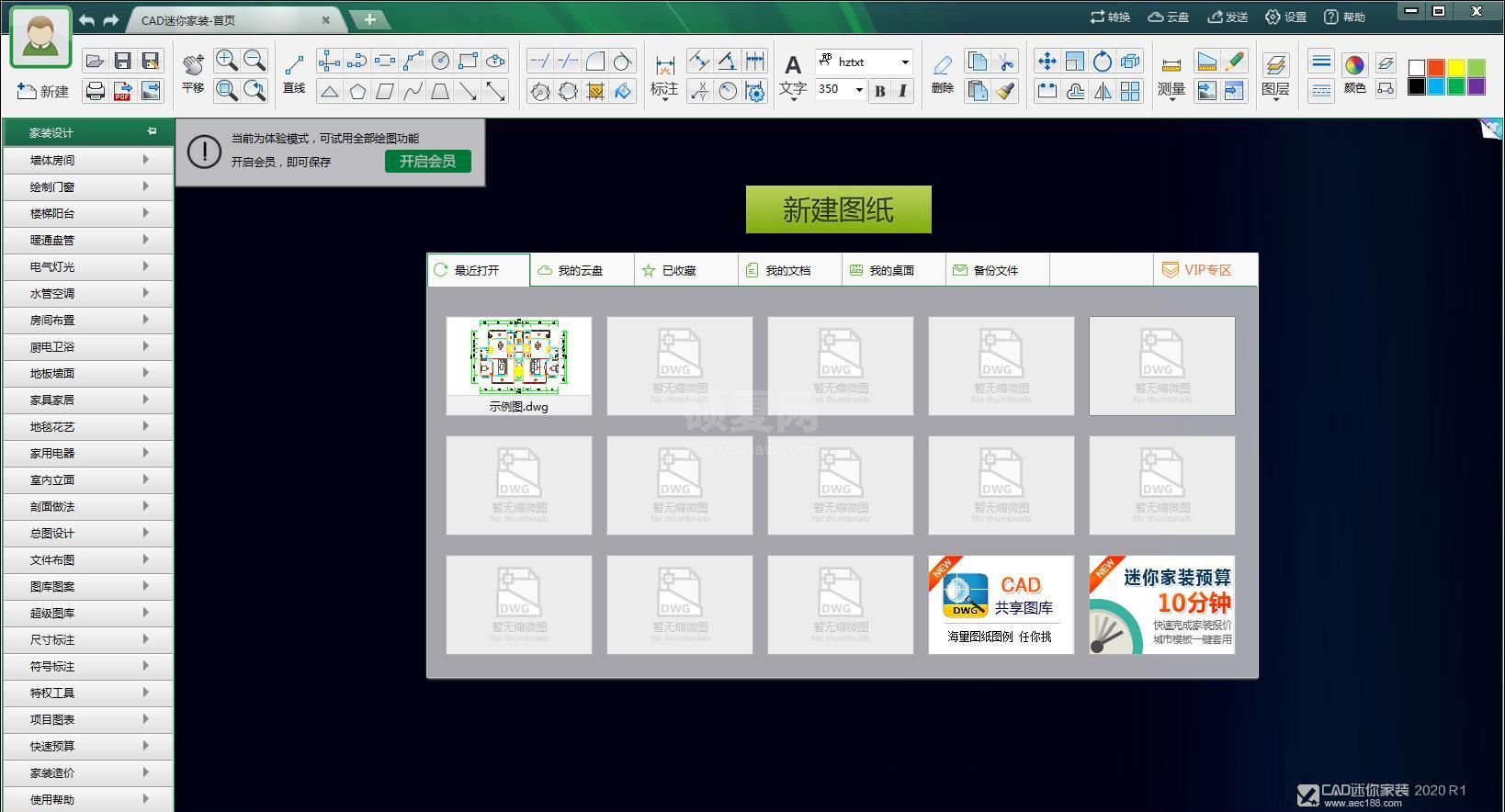Screen dimensions: 1505x812
Task: Click the 新建 new file button
Action: 43,91
